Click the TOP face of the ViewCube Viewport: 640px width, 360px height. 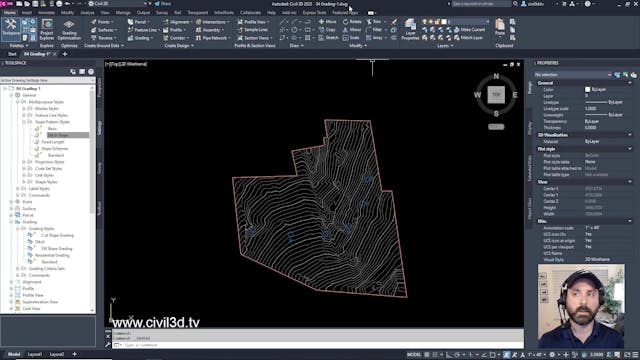coord(496,95)
